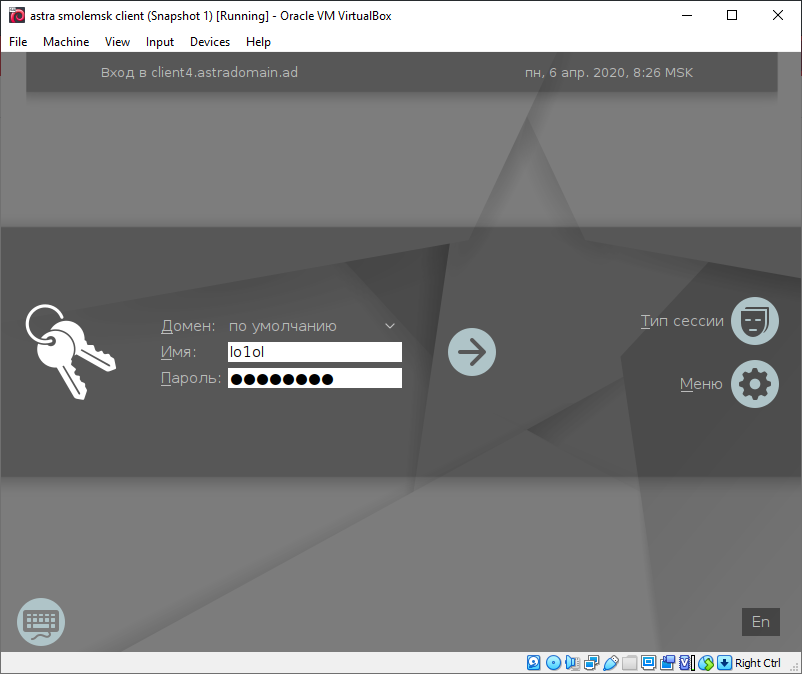
Task: Open the Меню gear icon
Action: 755,384
